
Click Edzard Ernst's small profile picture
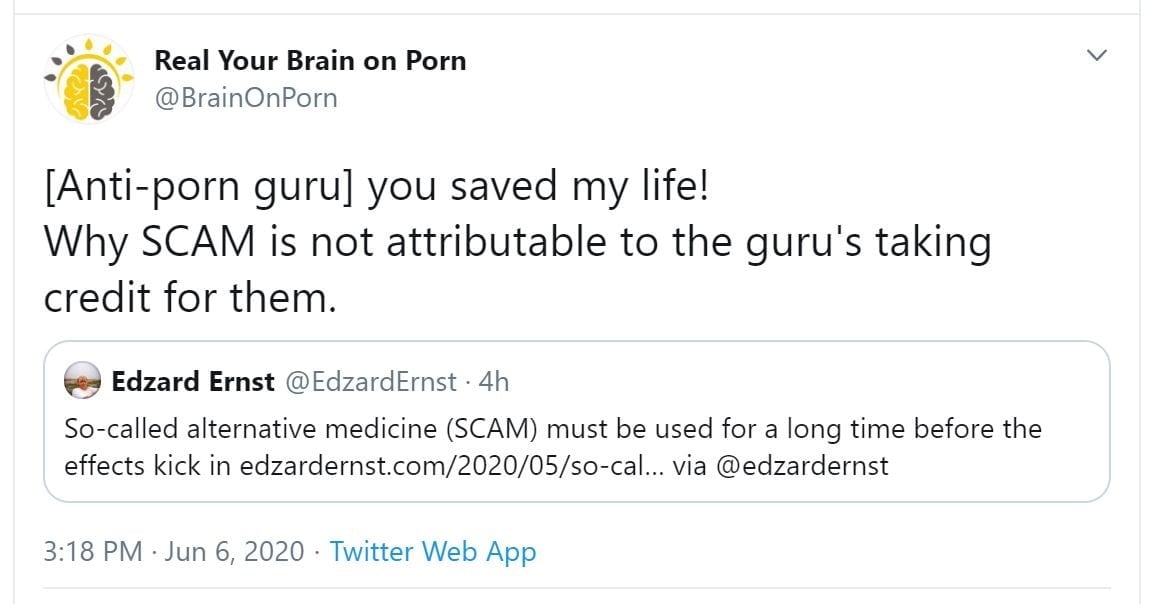click(x=82, y=382)
